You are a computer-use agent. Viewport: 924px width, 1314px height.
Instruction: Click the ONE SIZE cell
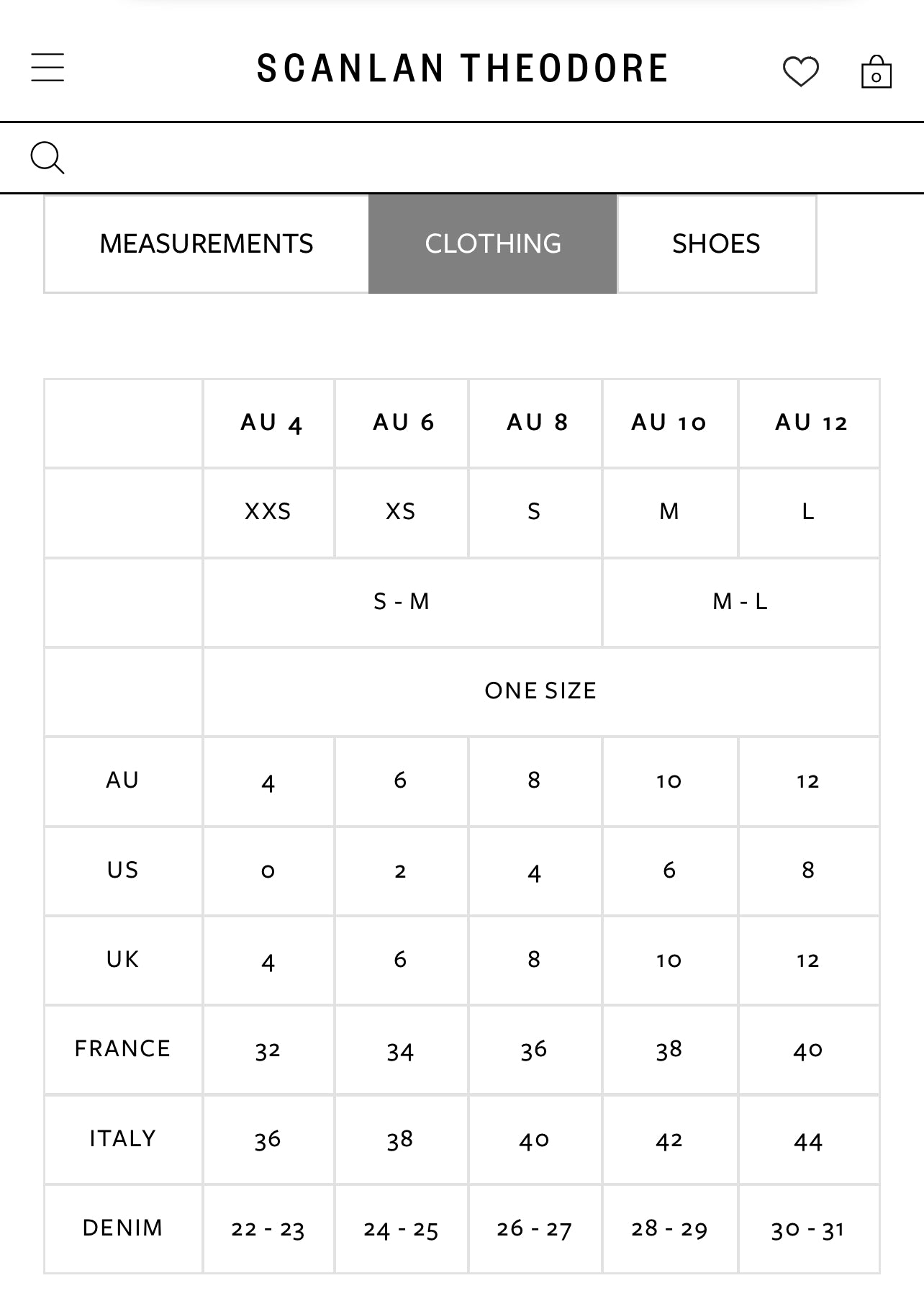[540, 691]
